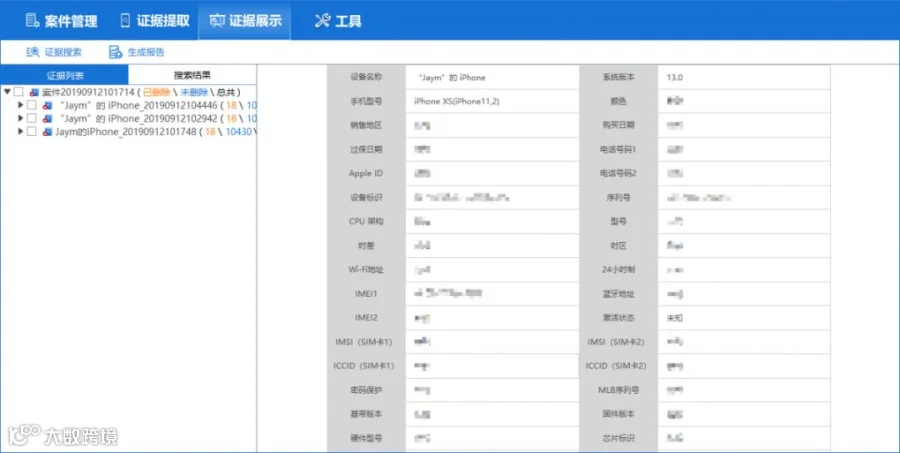Click the blue 未删除 legend text
900x453 pixels.
194,92
